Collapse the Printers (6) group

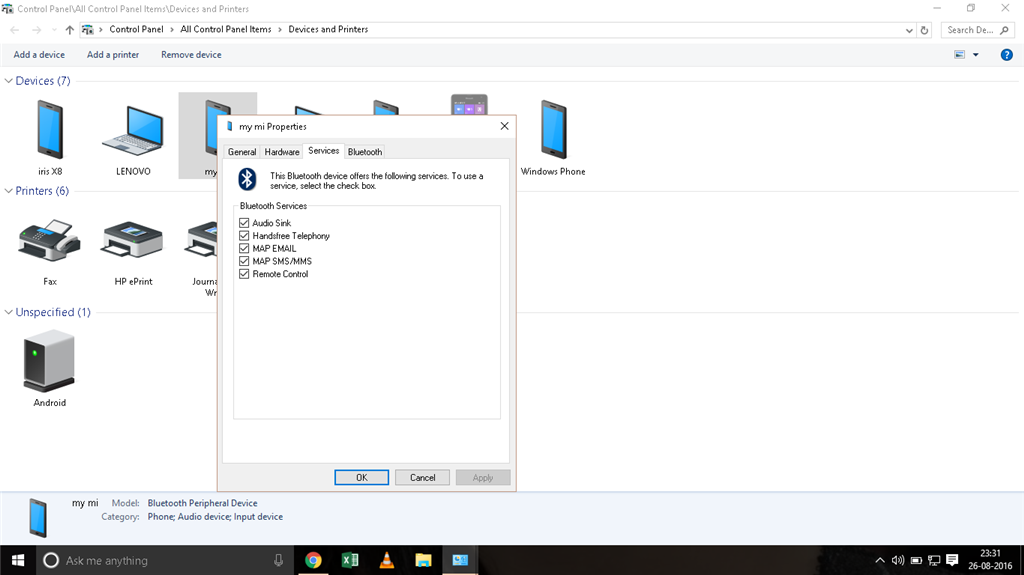8,191
